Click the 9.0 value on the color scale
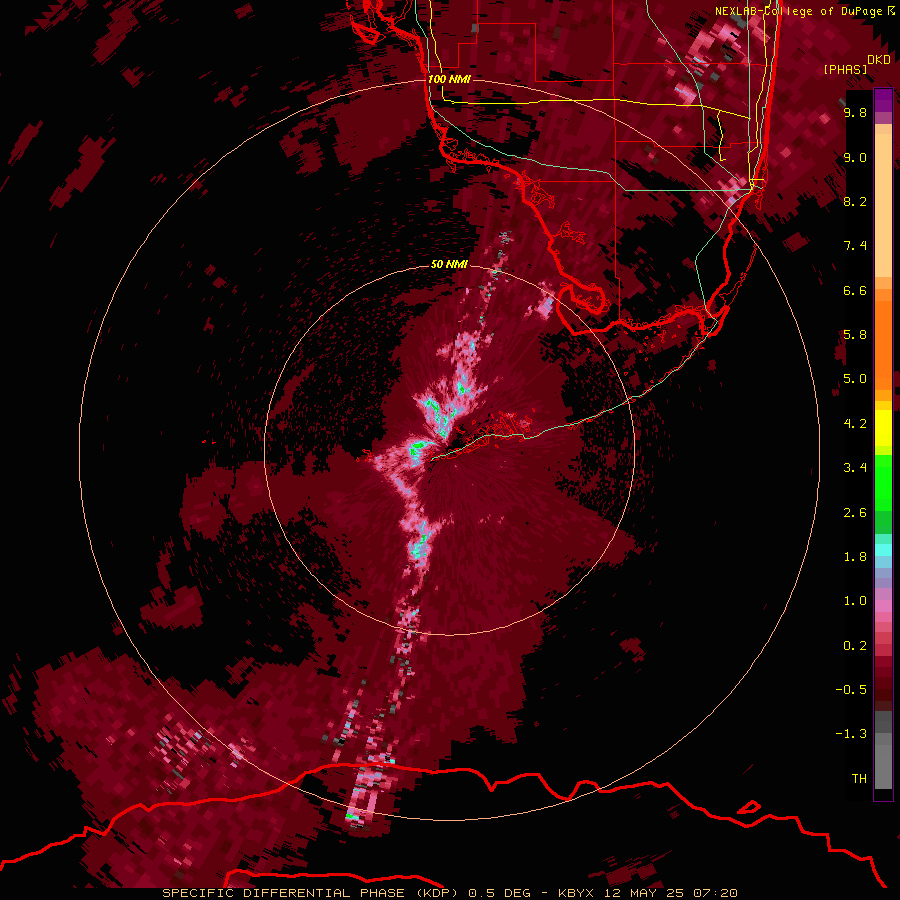900x900 pixels. [x=855, y=157]
